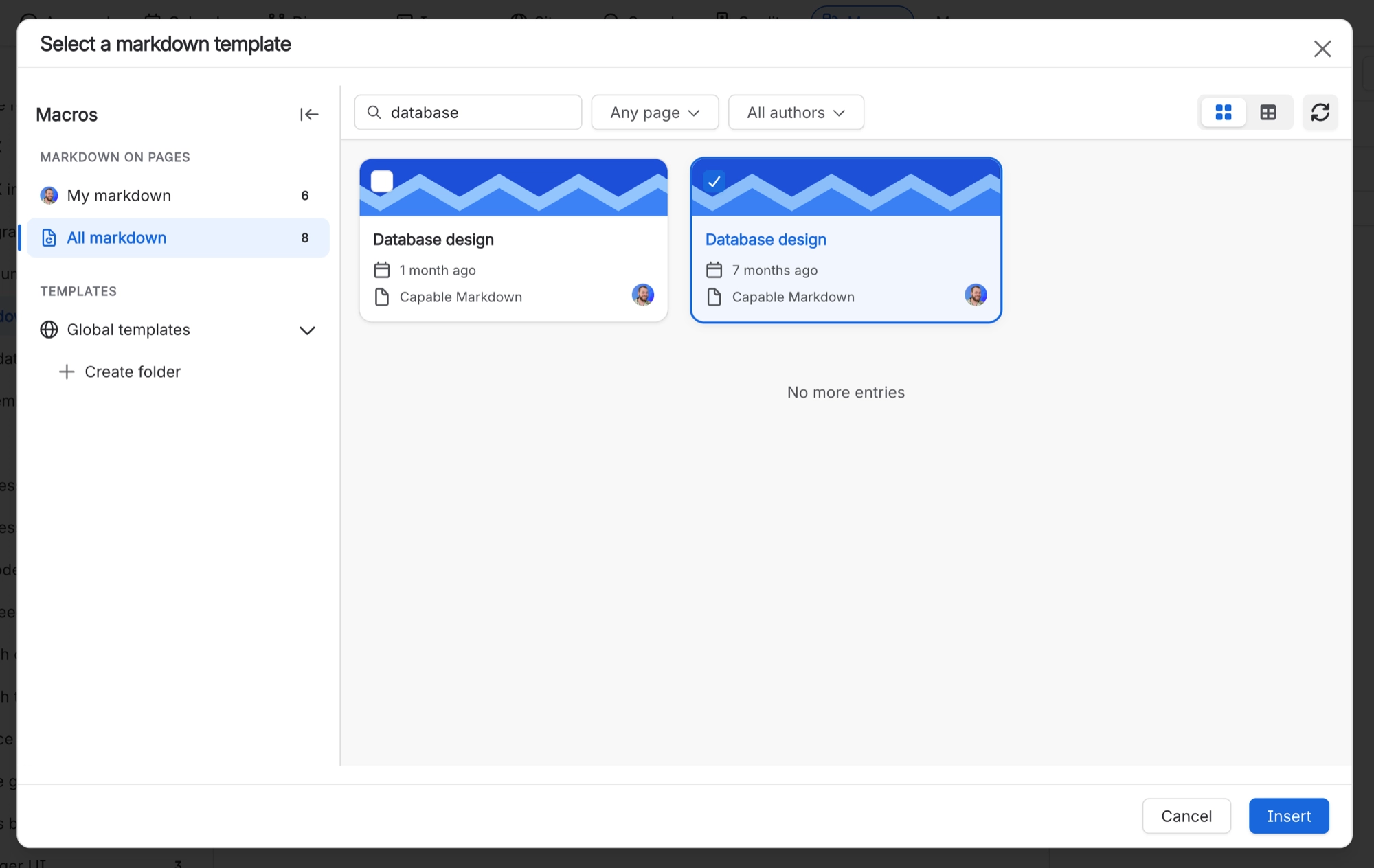Viewport: 1374px width, 868px height.
Task: Open the All authors filter dropdown
Action: [796, 113]
